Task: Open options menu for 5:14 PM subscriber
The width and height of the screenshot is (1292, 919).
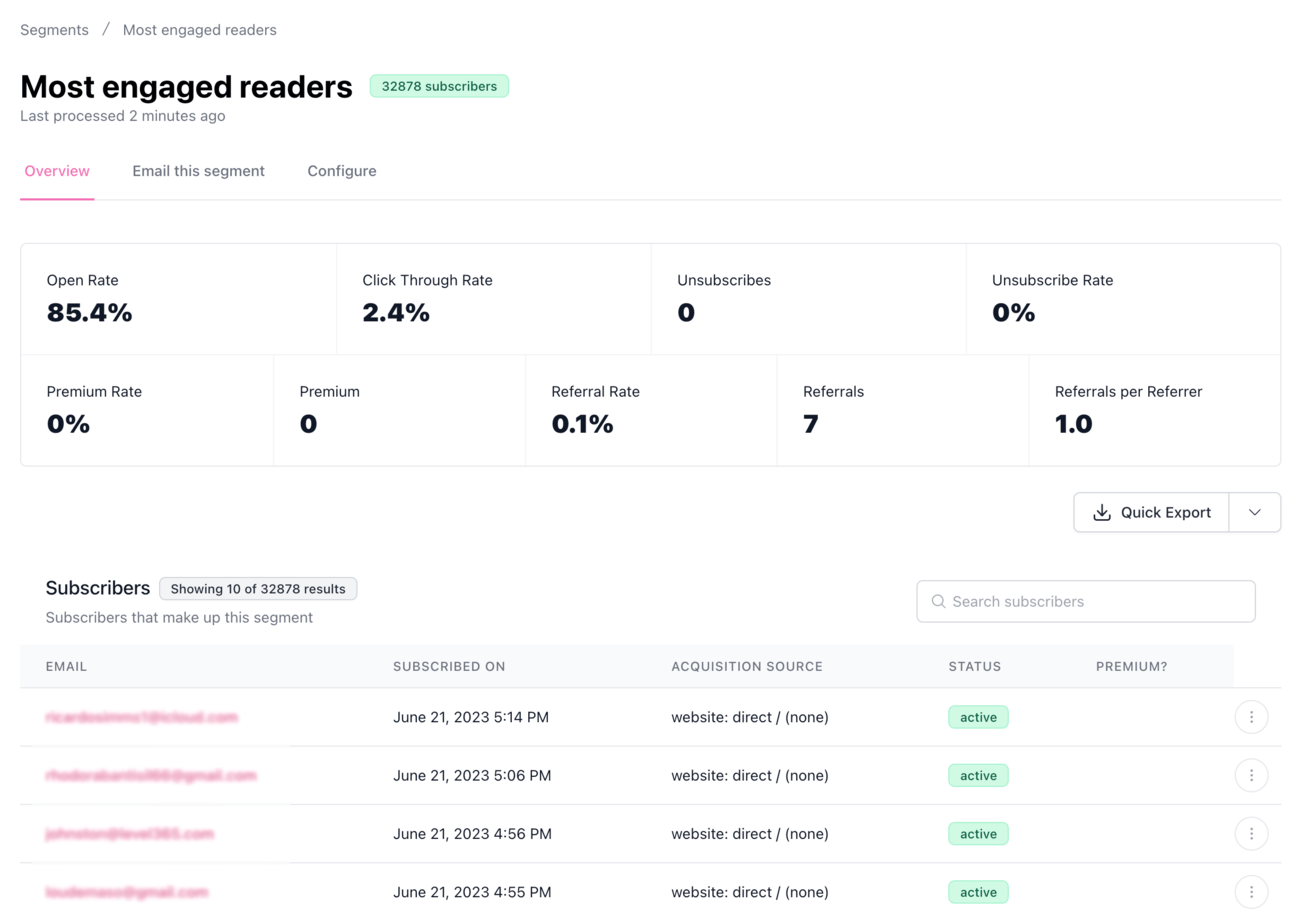Action: (1251, 717)
